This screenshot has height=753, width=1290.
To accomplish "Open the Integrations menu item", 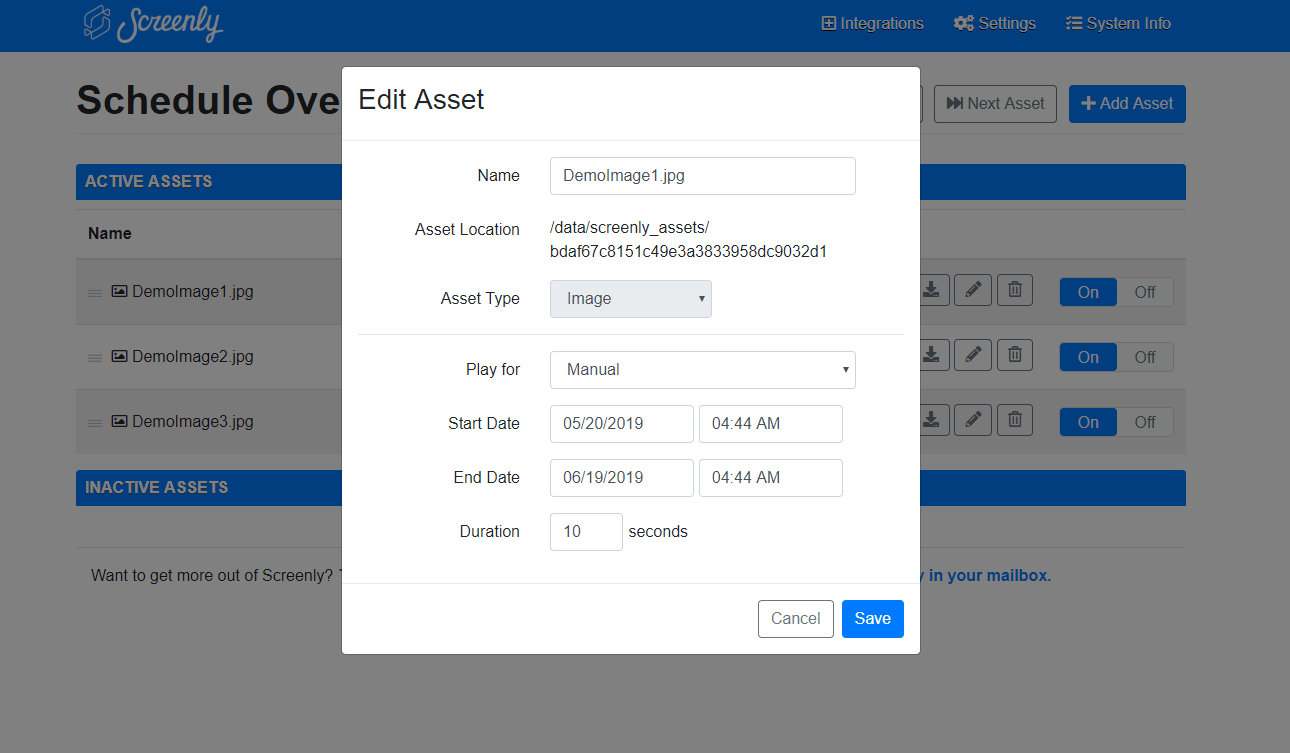I will [872, 23].
